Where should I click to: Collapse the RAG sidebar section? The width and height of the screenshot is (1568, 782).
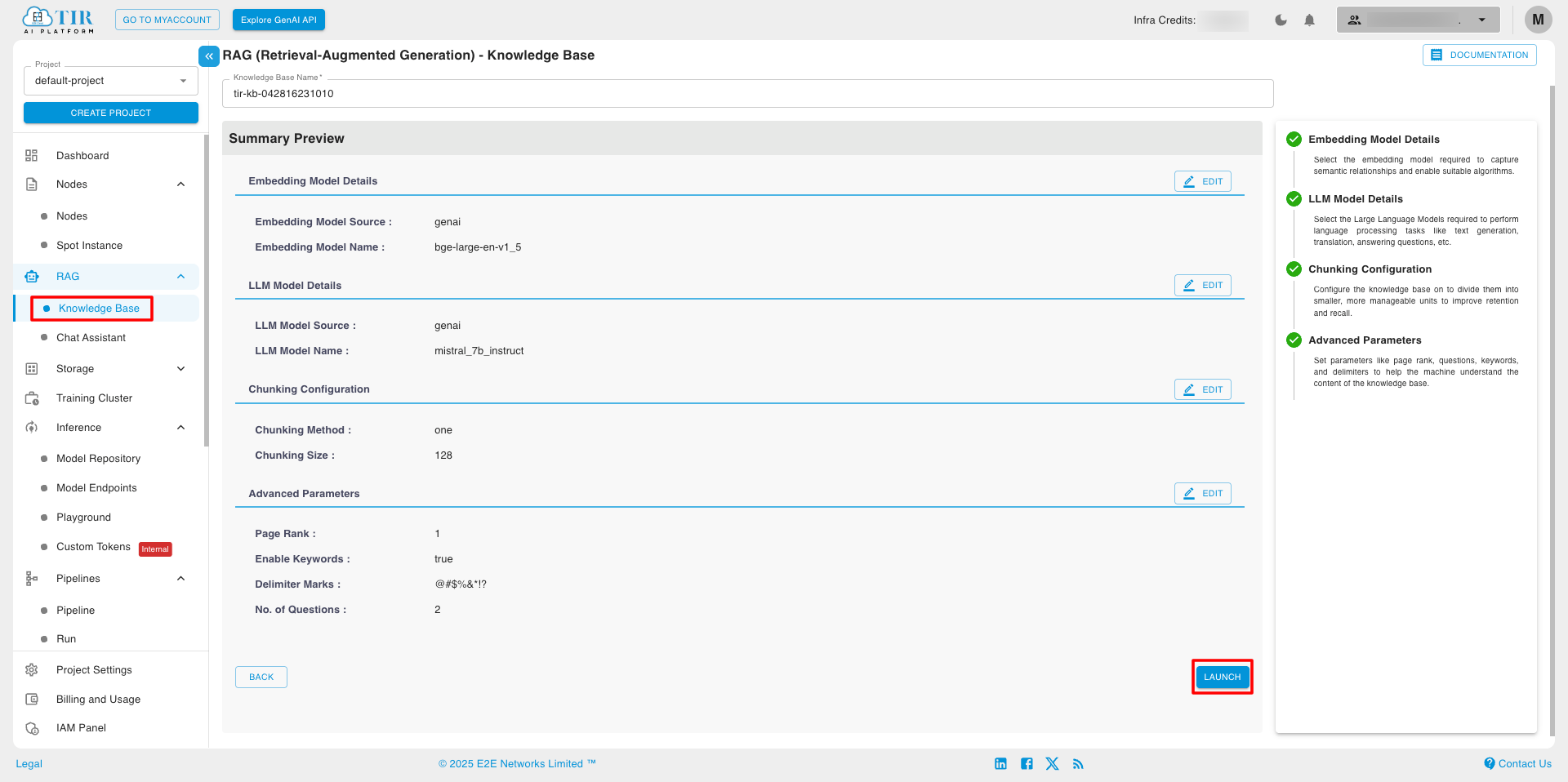point(180,277)
